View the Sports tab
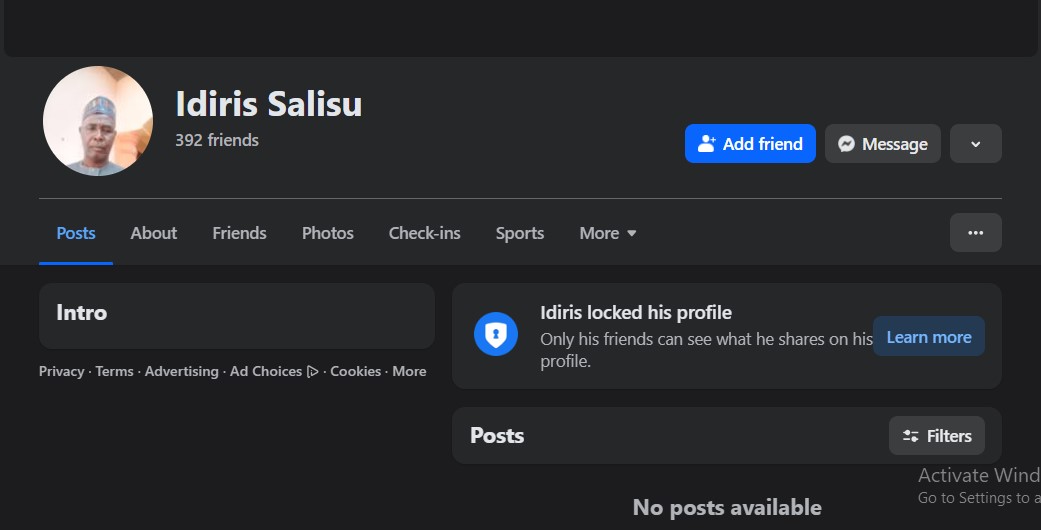The image size is (1041, 530). coord(520,233)
